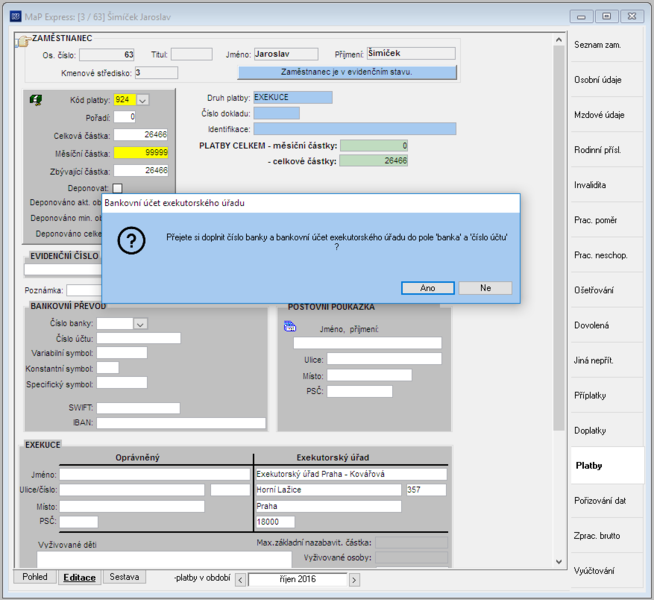Click the blue postal order icon
The width and height of the screenshot is (654, 600).
[x=290, y=326]
